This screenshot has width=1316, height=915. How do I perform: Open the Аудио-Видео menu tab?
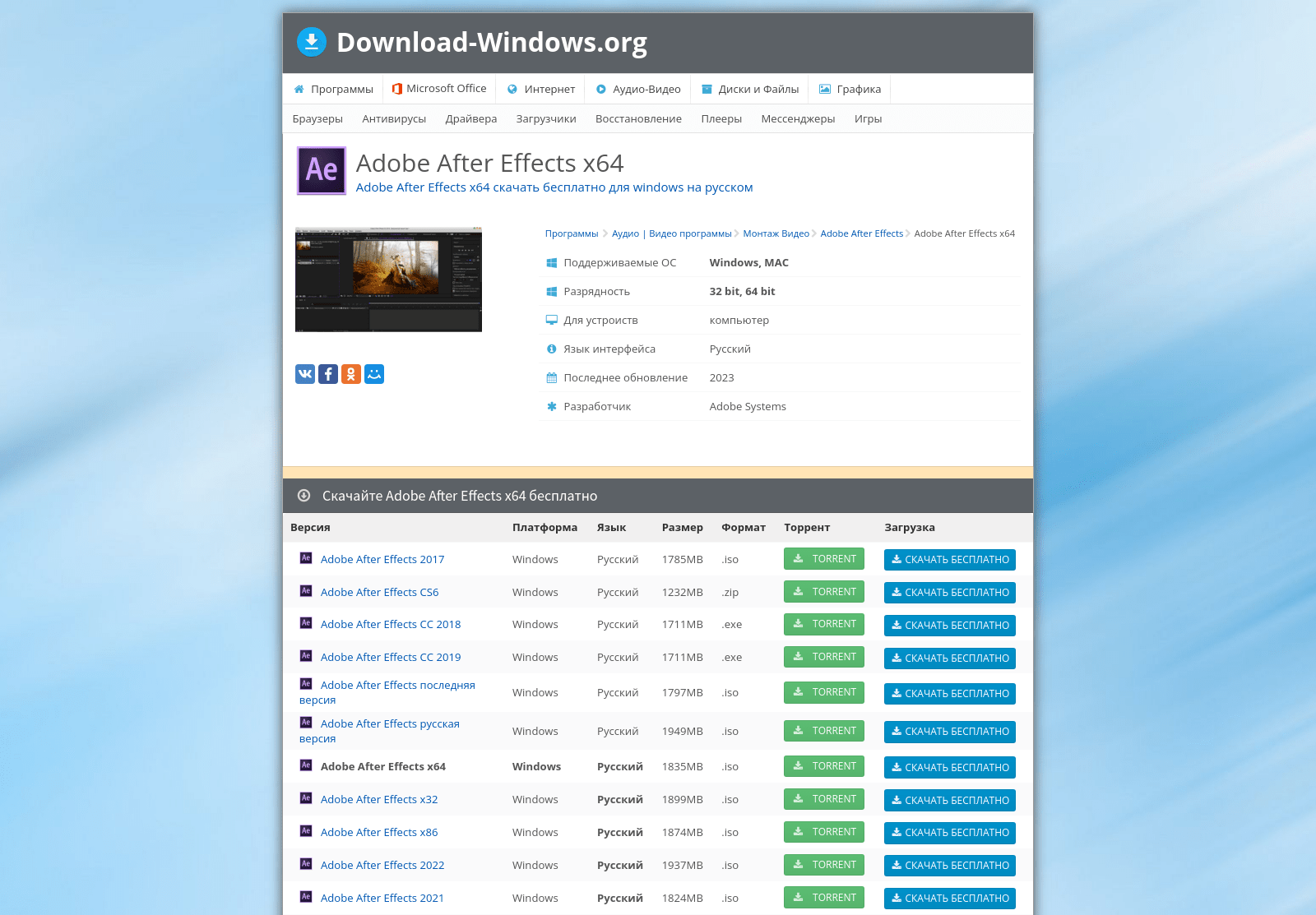(638, 89)
